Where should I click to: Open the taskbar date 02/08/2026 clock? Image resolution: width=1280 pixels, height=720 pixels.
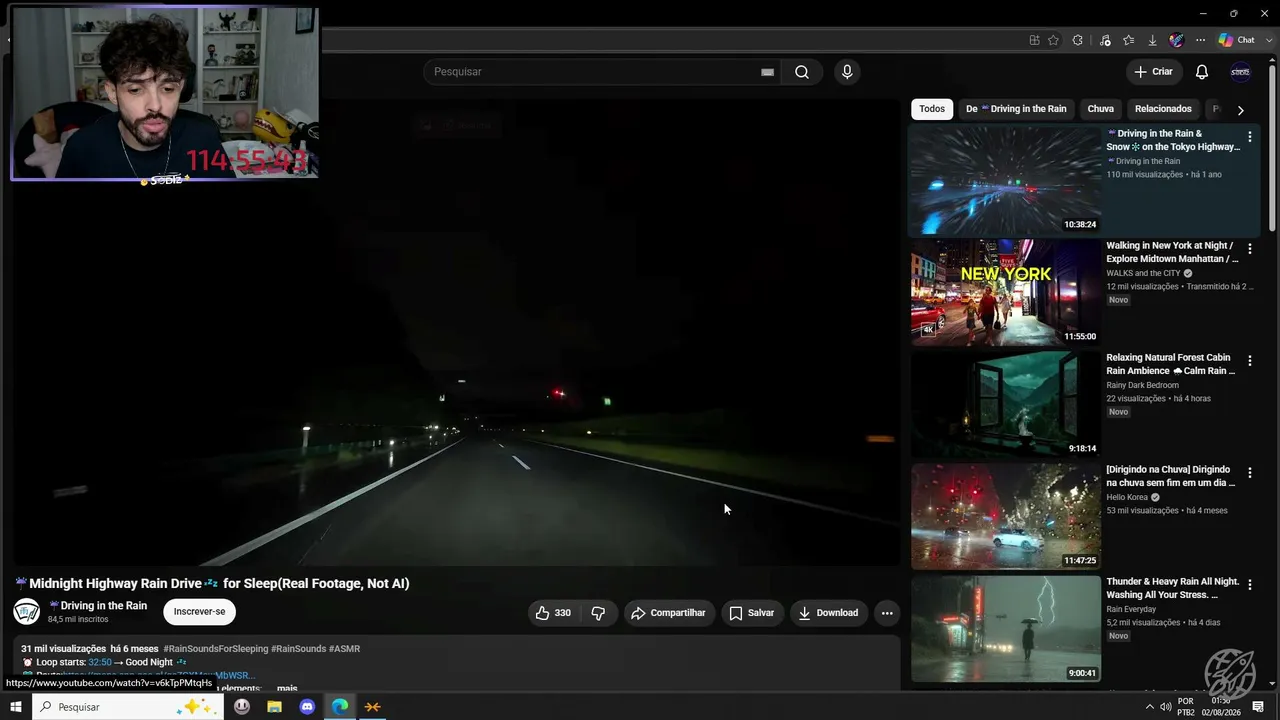tap(1221, 707)
